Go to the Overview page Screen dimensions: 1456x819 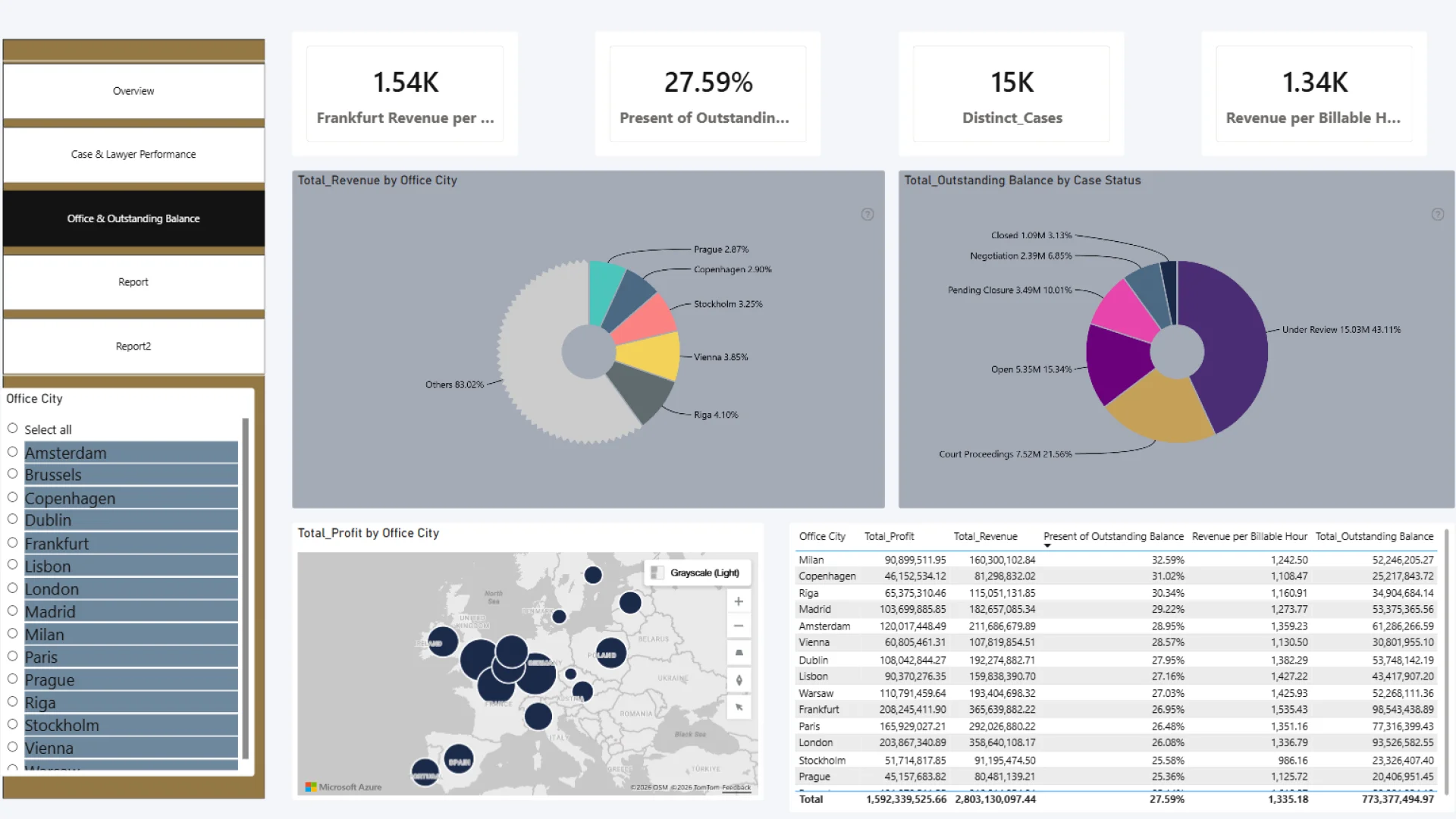point(133,91)
